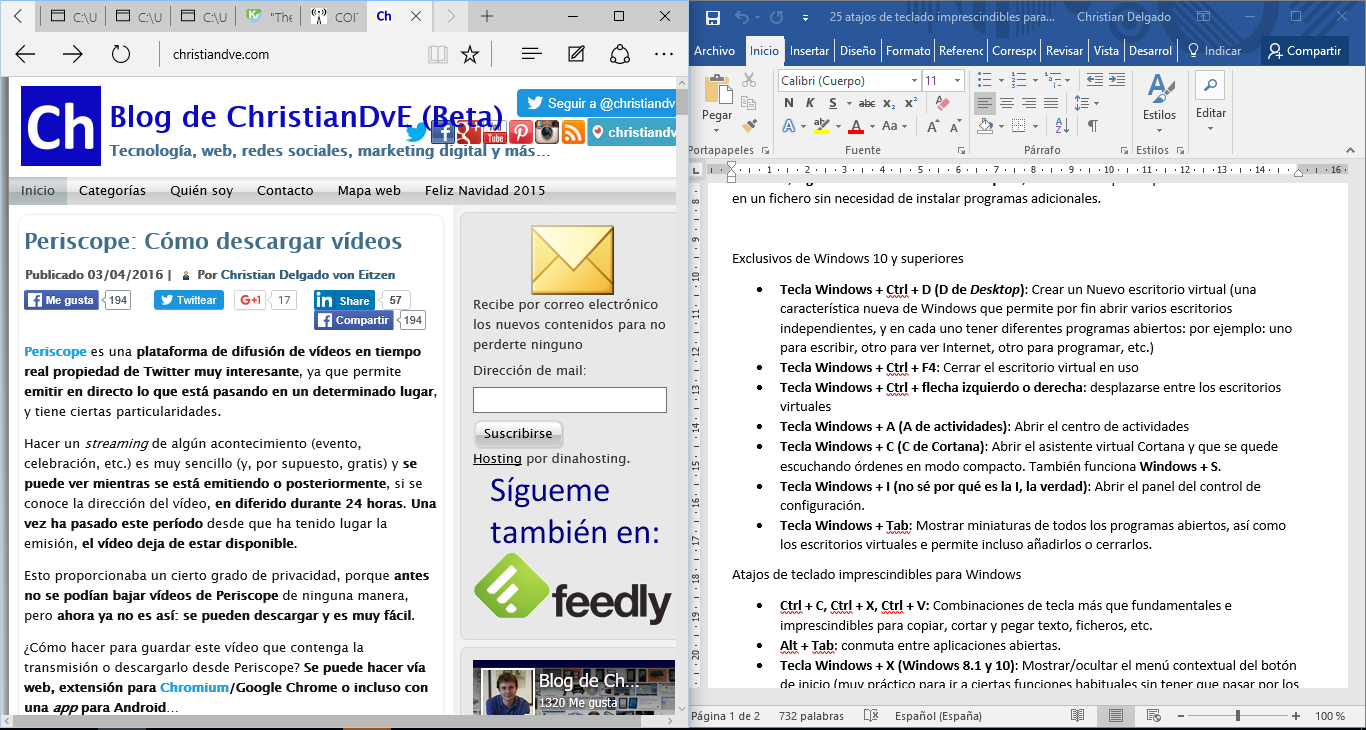Image resolution: width=1366 pixels, height=730 pixels.
Task: Click the zoom slider handle in Word
Action: 1238,716
